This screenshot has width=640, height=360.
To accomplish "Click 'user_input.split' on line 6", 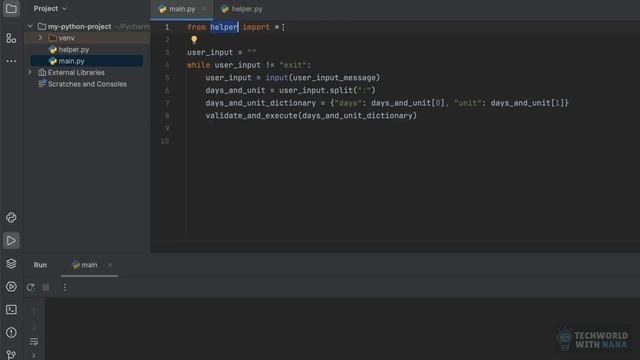I will point(316,90).
